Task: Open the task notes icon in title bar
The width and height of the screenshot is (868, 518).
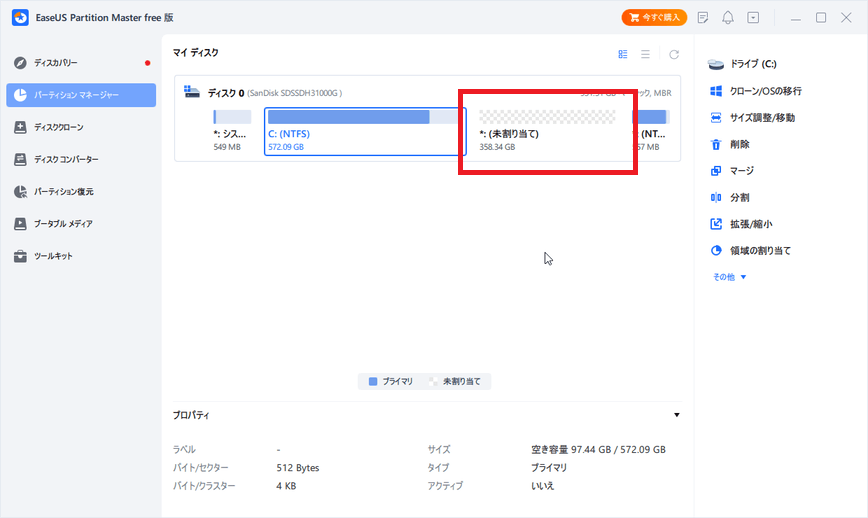Action: [x=703, y=18]
